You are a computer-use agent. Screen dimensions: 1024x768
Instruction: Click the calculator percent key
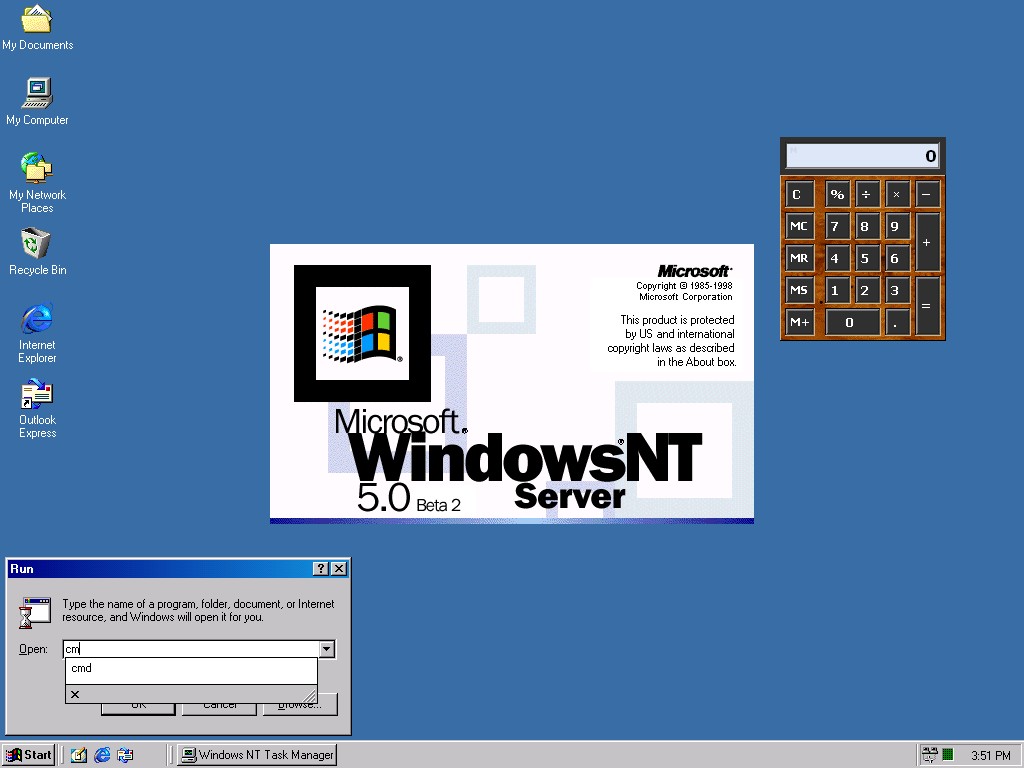[837, 194]
